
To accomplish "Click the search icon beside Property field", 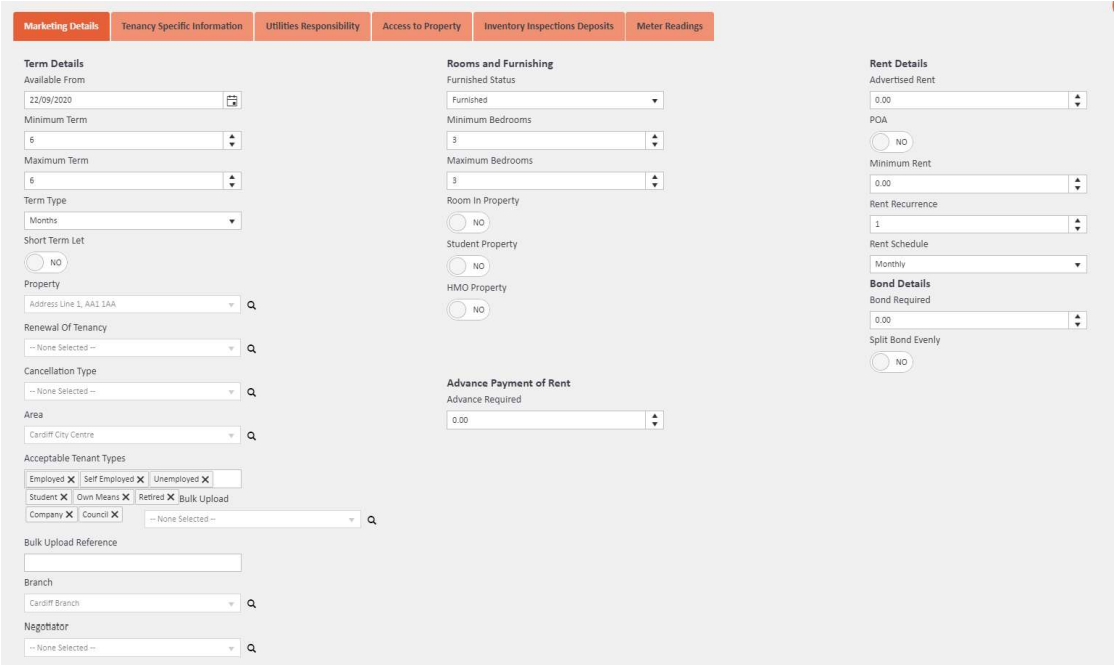I will (x=252, y=305).
